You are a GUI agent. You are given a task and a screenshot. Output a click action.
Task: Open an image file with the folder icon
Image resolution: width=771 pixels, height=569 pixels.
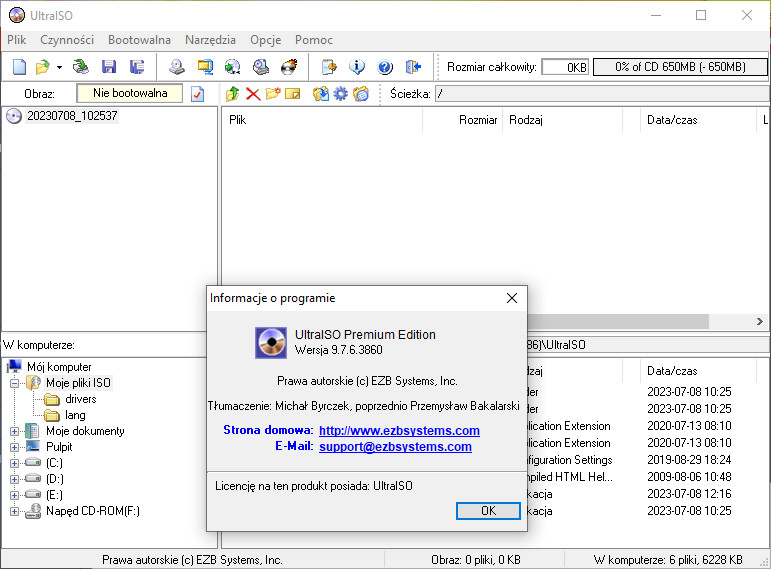pyautogui.click(x=43, y=66)
